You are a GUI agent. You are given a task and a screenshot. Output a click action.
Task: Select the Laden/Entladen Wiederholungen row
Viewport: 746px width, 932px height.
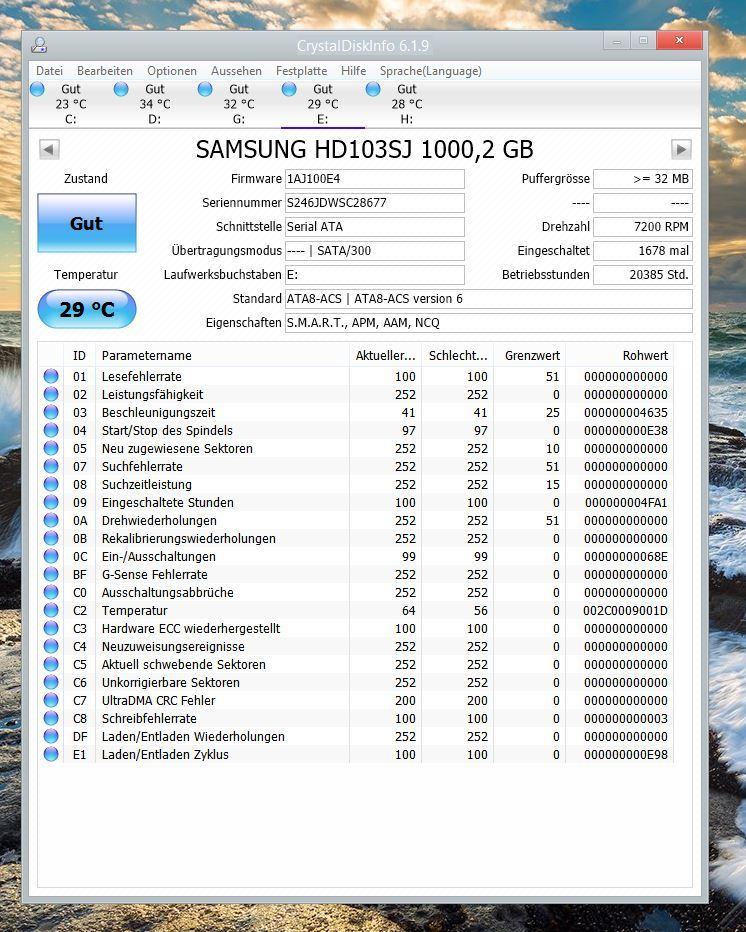tap(355, 736)
